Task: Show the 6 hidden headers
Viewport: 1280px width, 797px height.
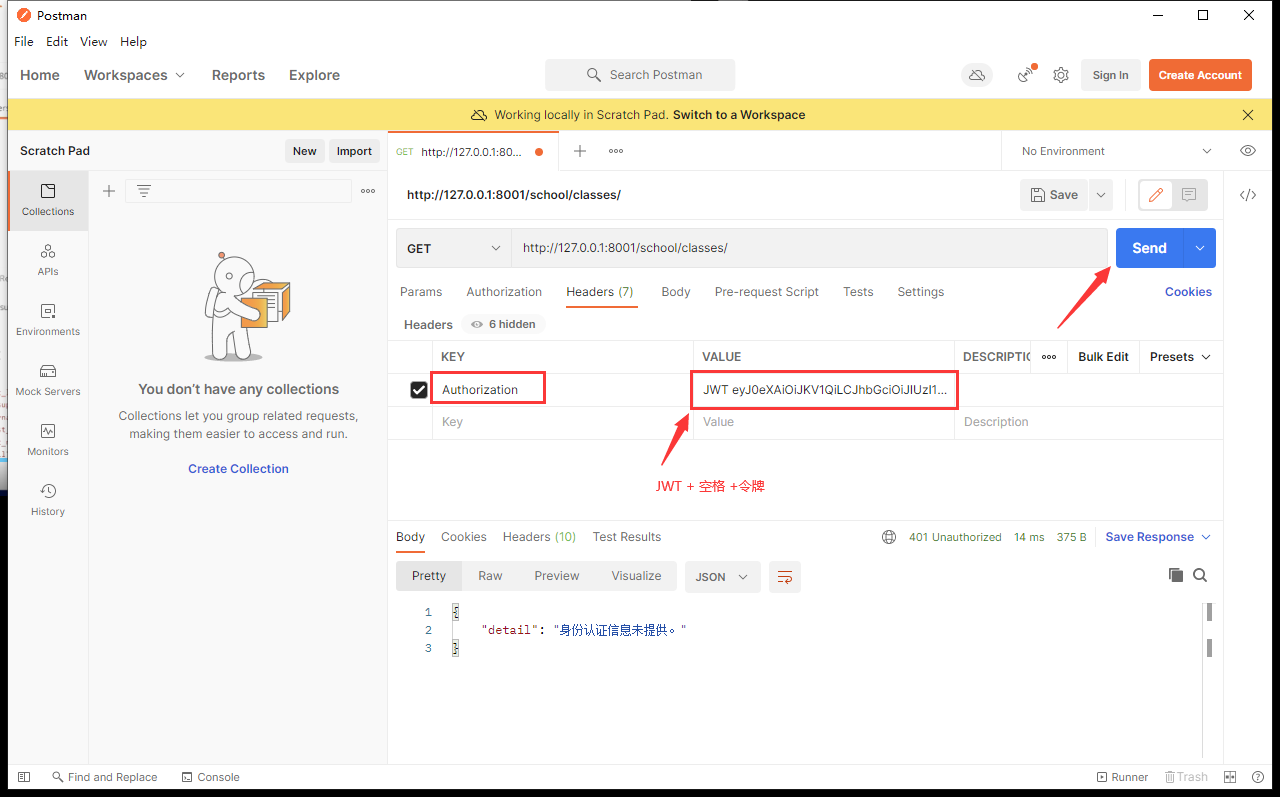Action: click(x=503, y=324)
